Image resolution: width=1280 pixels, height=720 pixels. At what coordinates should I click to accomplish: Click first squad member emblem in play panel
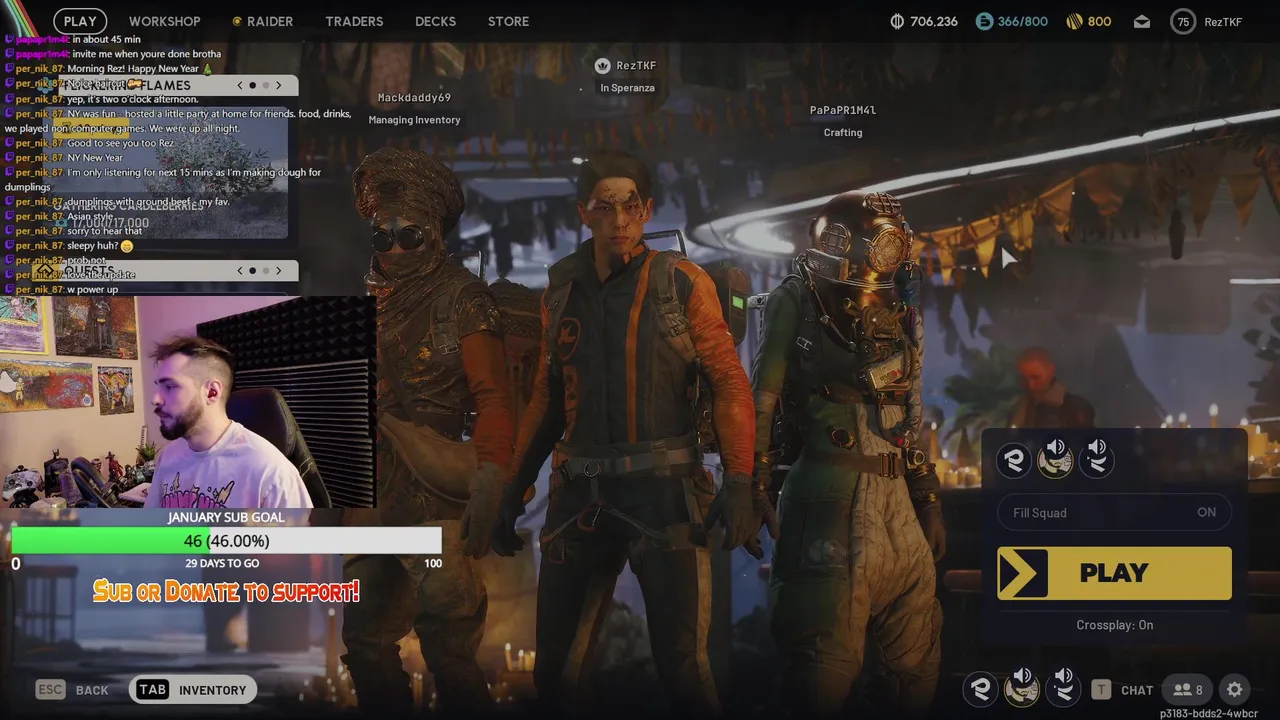click(1014, 460)
